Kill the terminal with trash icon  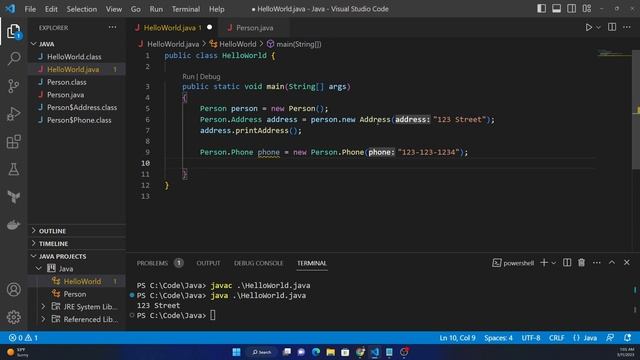click(581, 263)
